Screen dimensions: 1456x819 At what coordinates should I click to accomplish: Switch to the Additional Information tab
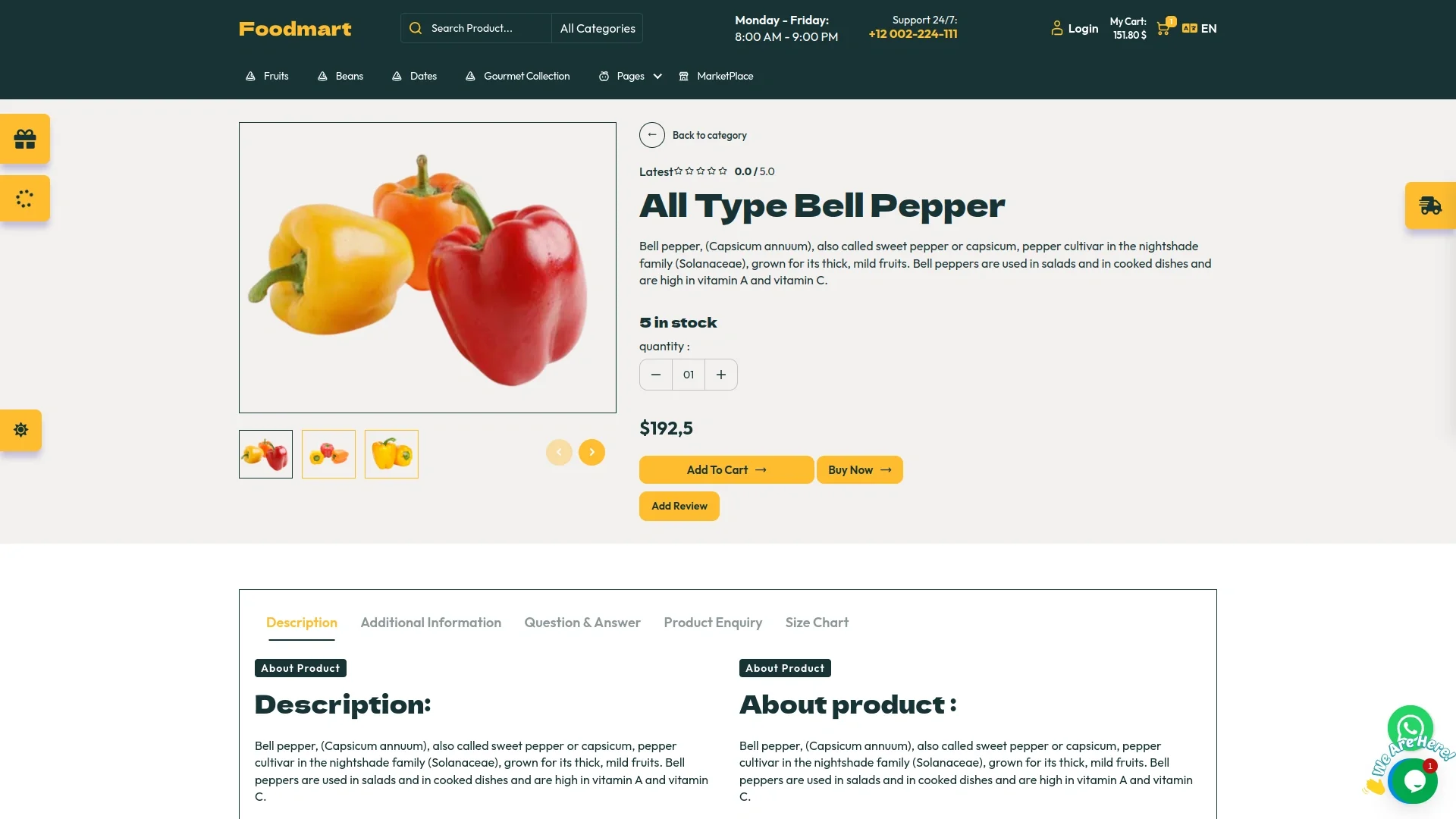point(431,623)
